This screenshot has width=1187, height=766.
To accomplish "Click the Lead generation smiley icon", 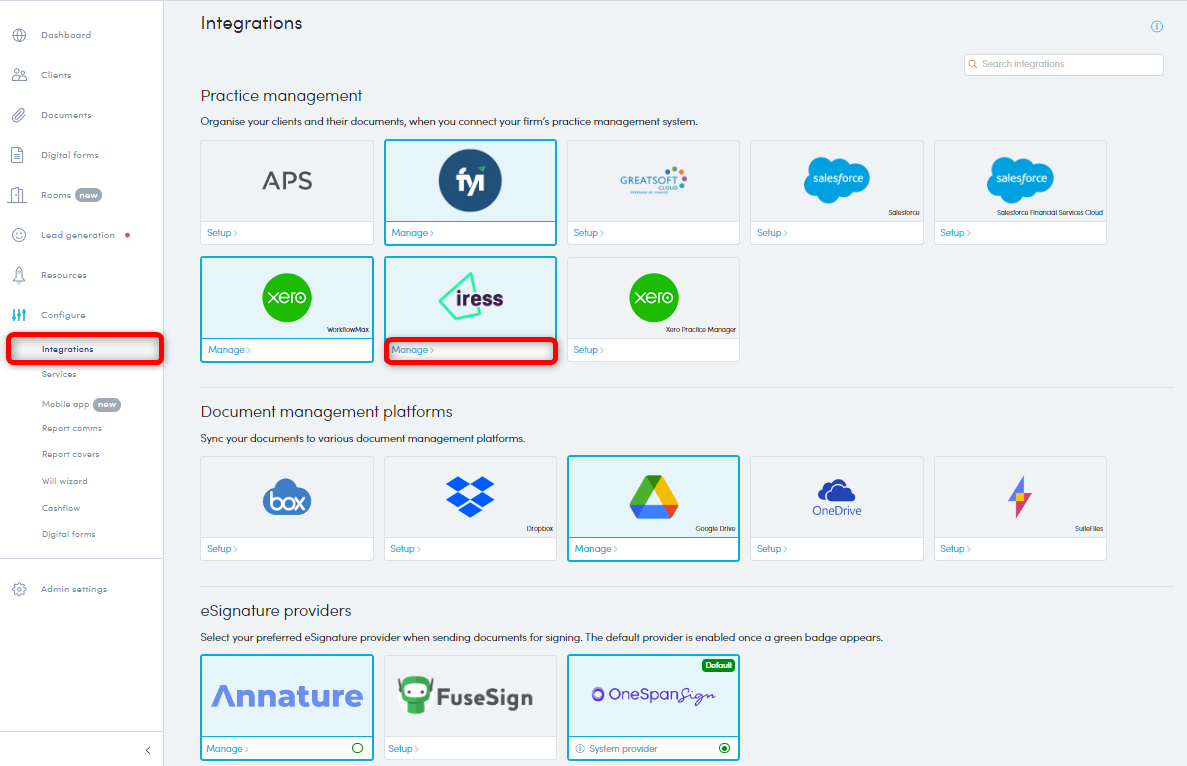I will (20, 235).
